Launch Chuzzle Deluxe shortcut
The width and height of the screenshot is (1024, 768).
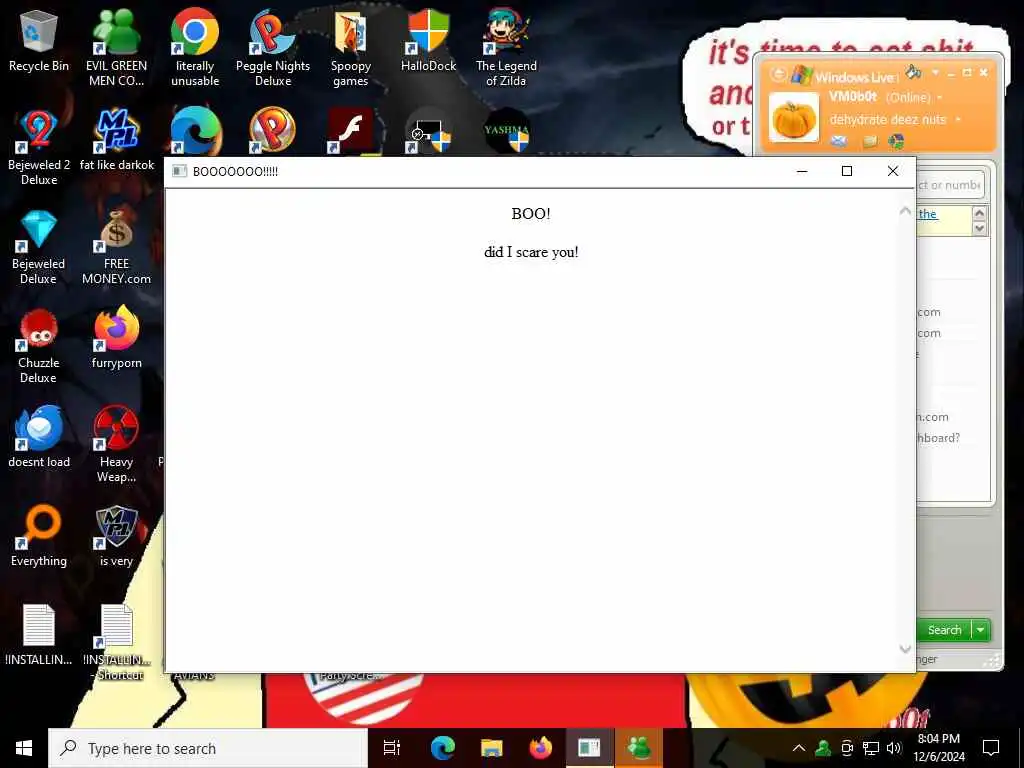[x=39, y=346]
